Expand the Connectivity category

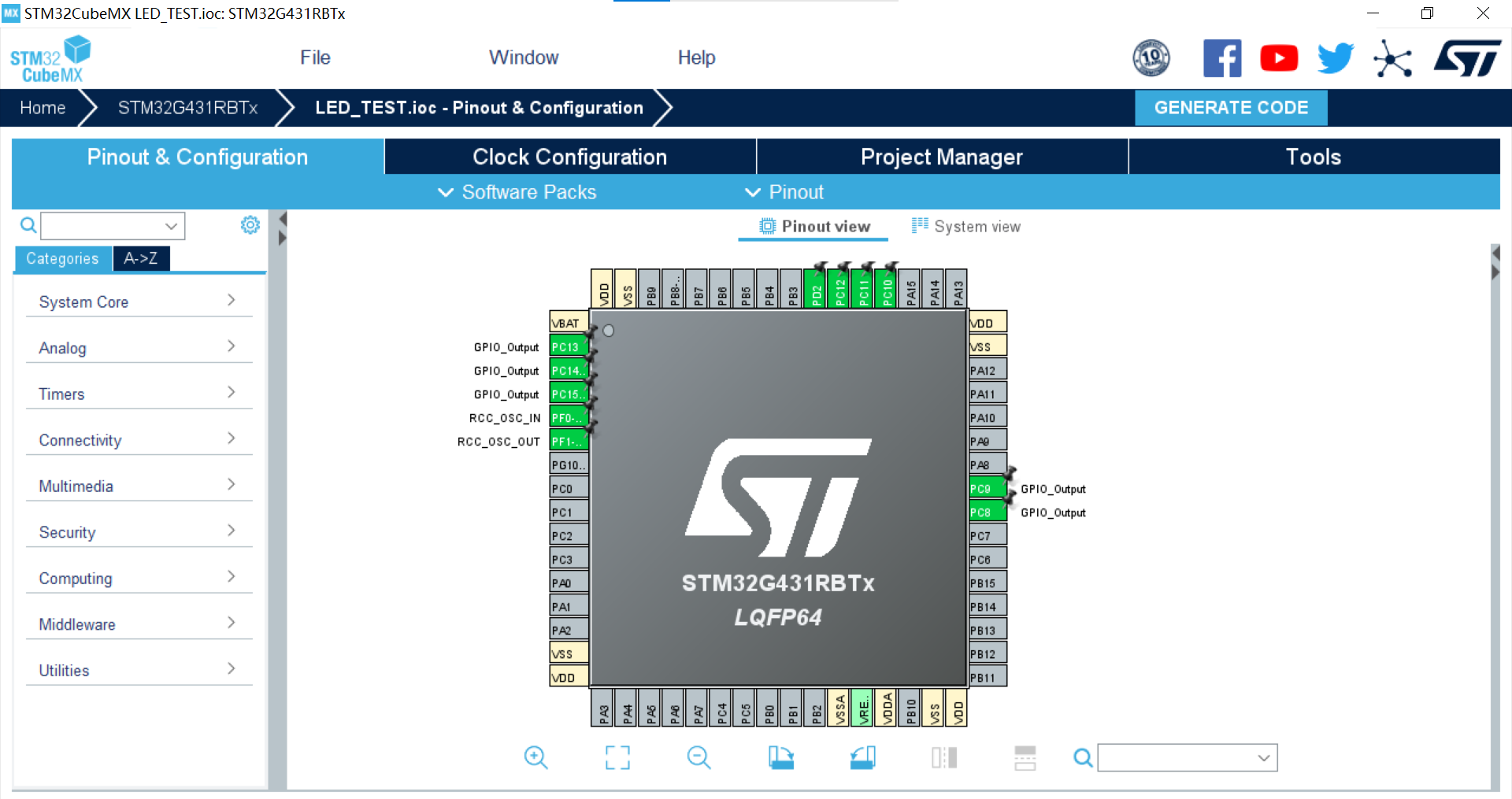[139, 439]
